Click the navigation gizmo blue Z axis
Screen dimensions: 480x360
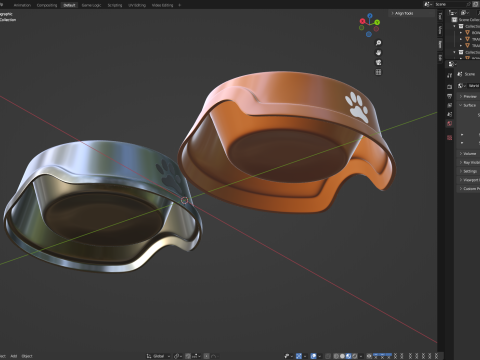coord(370,15)
